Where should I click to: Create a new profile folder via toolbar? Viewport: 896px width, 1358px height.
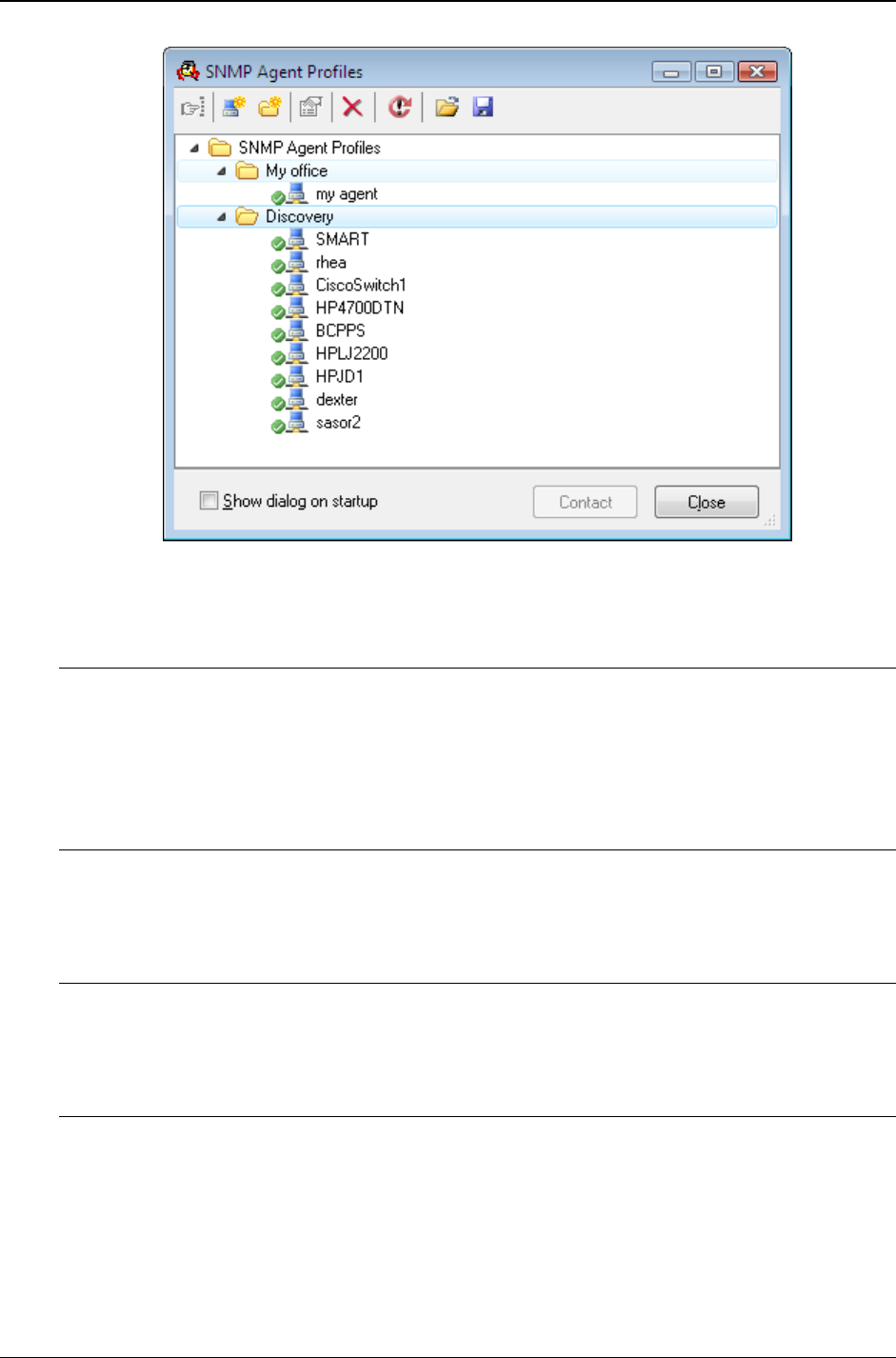(270, 107)
